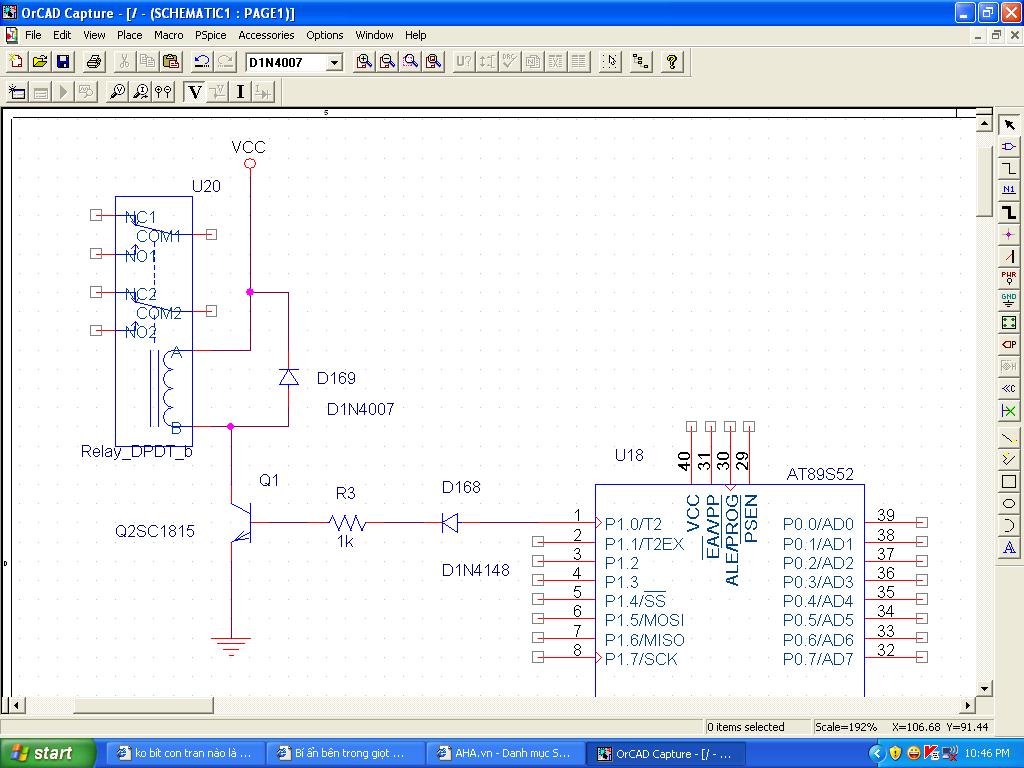This screenshot has height=768, width=1024.
Task: Select the Place Wire tool
Action: 1009,168
